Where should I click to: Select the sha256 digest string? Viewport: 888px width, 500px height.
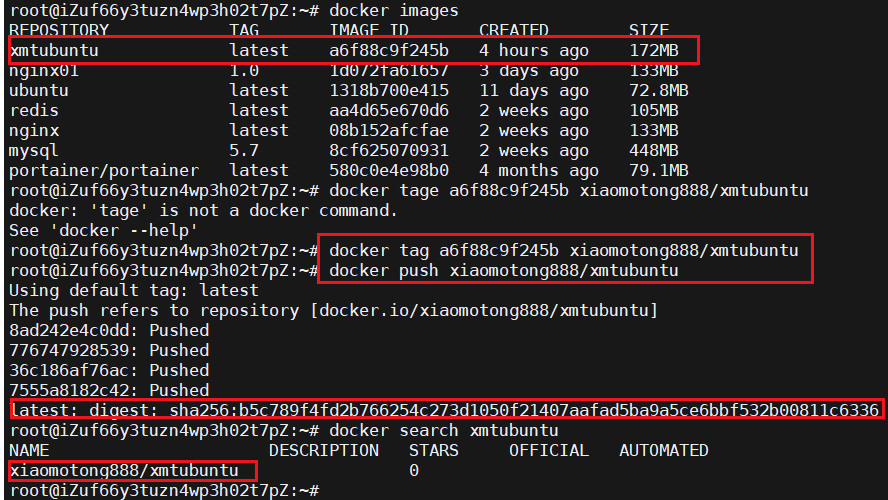[523, 410]
